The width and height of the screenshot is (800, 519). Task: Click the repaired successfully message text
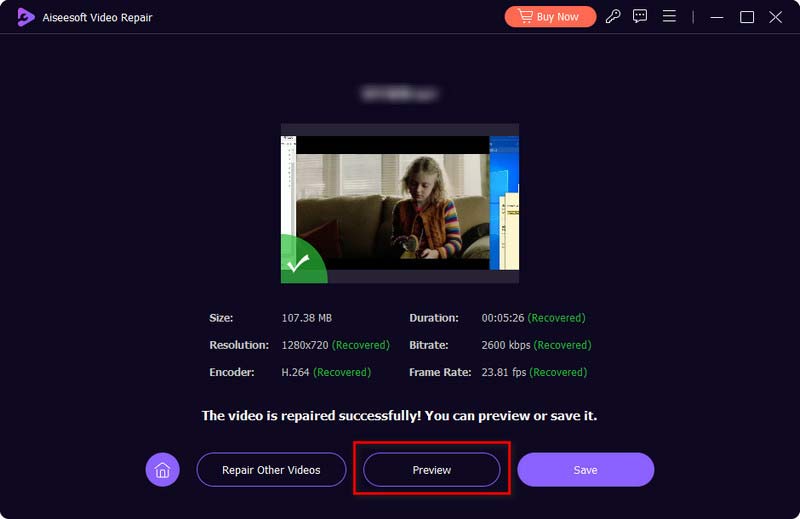399,415
